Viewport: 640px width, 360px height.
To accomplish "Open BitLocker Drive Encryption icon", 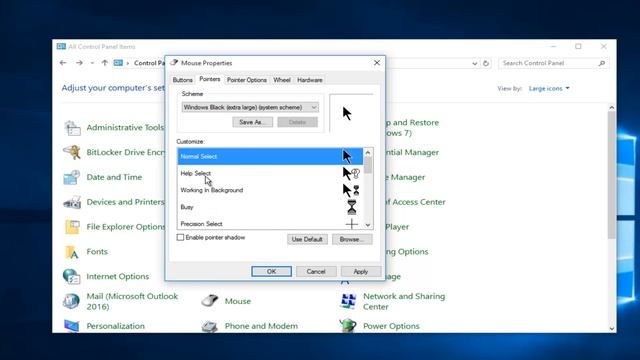I will click(72, 152).
